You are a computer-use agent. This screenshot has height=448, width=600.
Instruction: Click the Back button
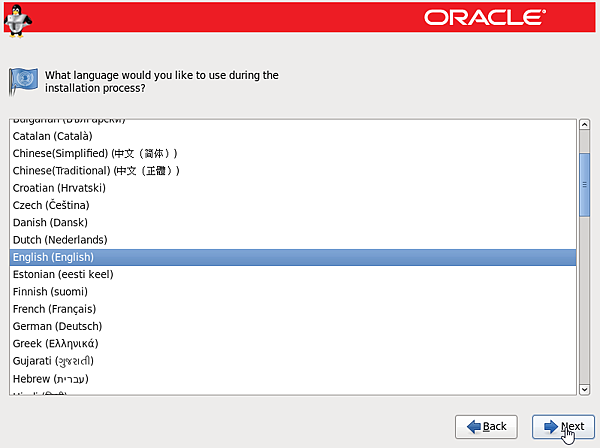[x=487, y=426]
